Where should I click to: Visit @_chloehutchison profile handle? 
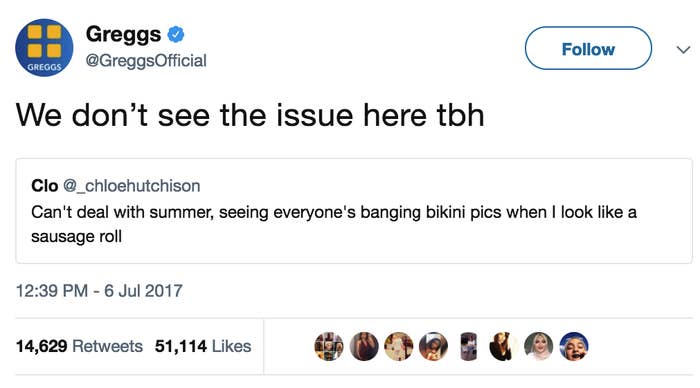(132, 186)
